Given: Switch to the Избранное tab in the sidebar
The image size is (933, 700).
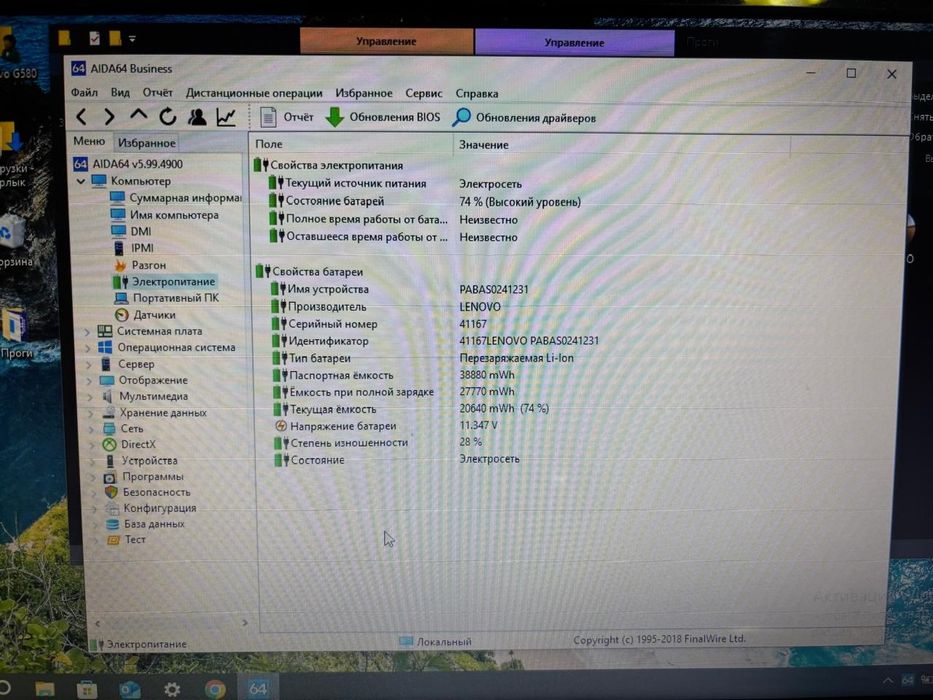Looking at the screenshot, I should click(146, 143).
